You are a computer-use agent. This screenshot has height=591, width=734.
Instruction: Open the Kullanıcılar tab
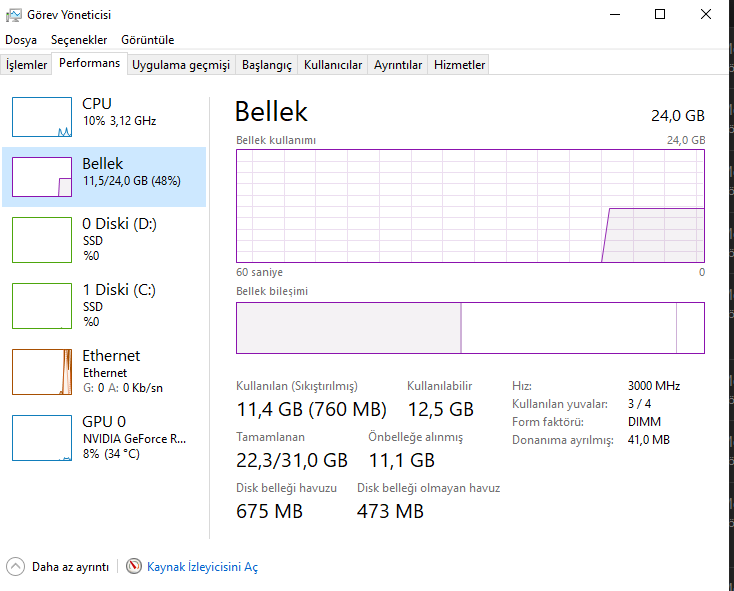(333, 65)
